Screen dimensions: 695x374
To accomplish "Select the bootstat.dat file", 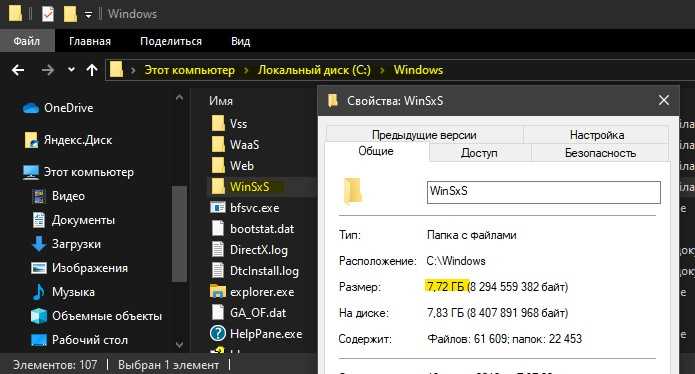I will pyautogui.click(x=262, y=229).
